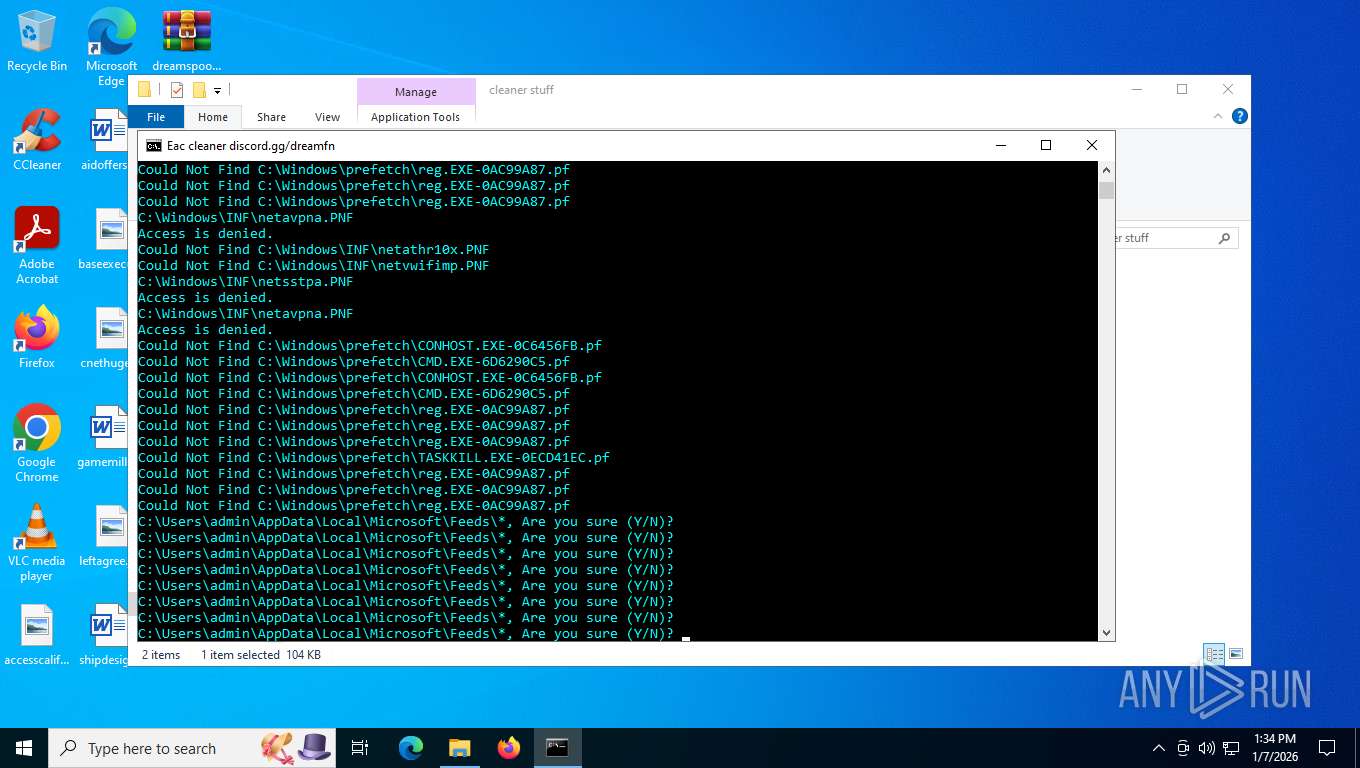Click the Windows Start button
Viewport: 1360px width, 768px height.
point(24,748)
